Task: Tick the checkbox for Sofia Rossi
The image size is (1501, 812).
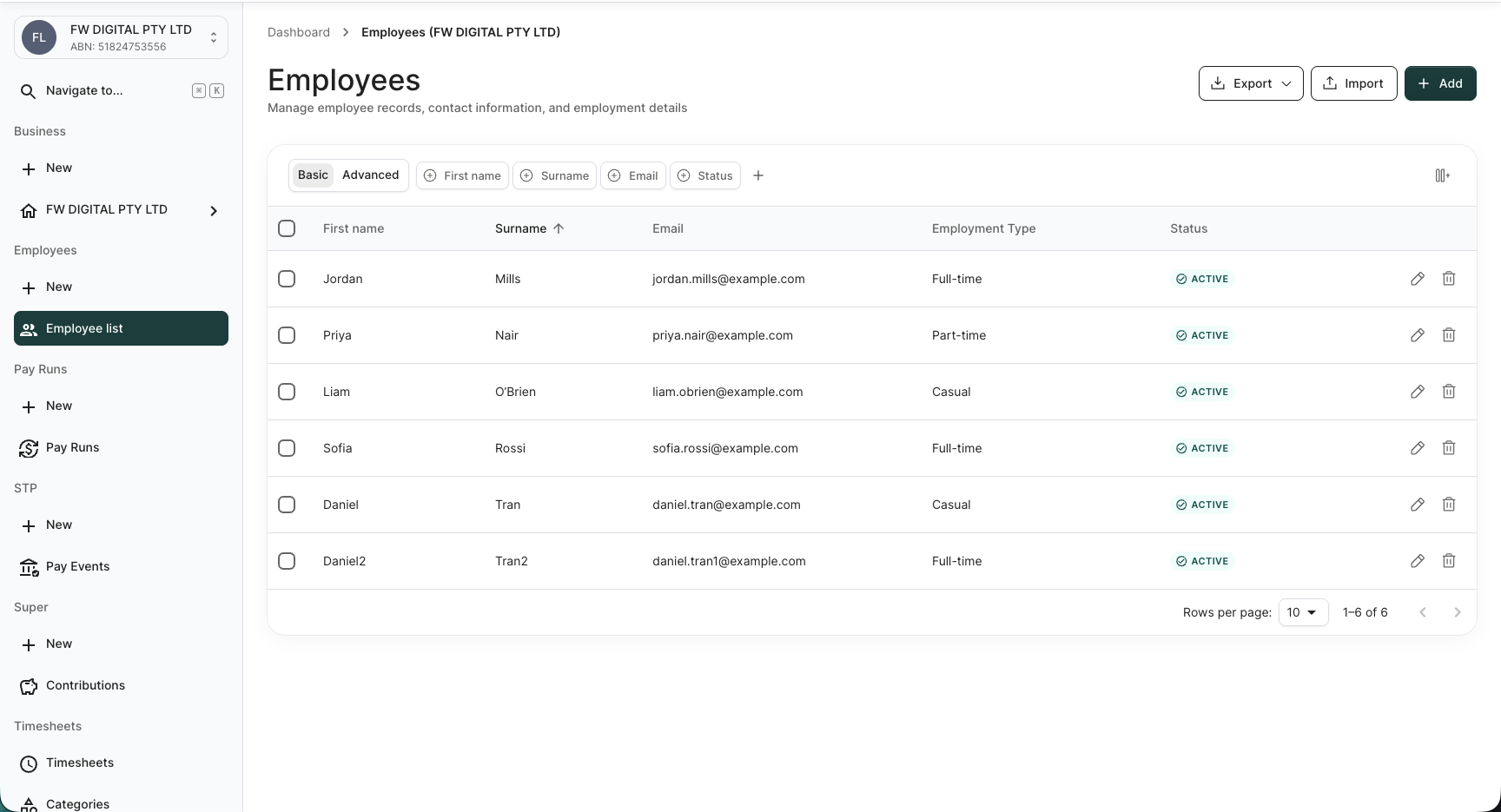Action: 287,448
